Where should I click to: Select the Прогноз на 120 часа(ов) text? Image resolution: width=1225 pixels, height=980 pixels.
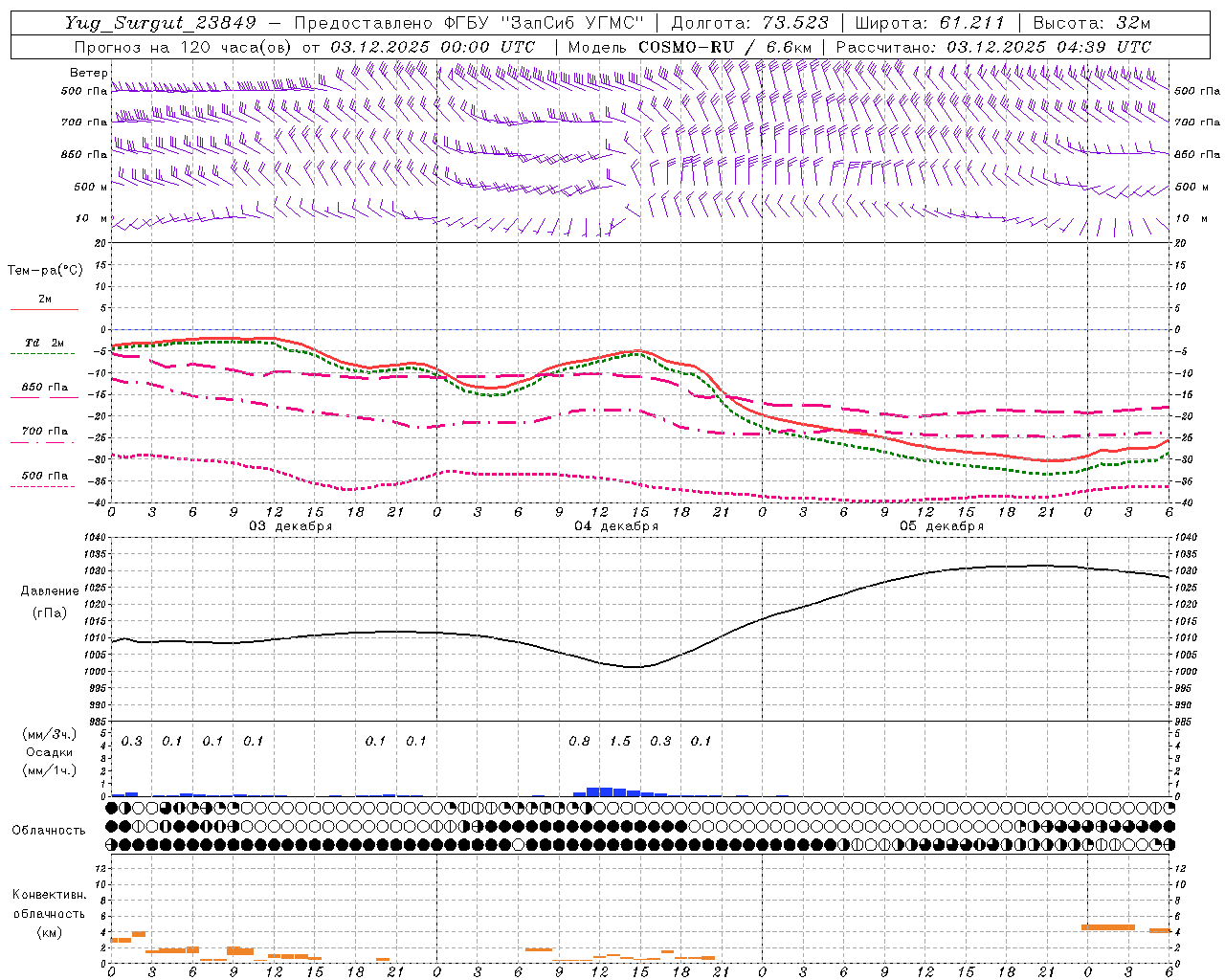pyautogui.click(x=184, y=47)
